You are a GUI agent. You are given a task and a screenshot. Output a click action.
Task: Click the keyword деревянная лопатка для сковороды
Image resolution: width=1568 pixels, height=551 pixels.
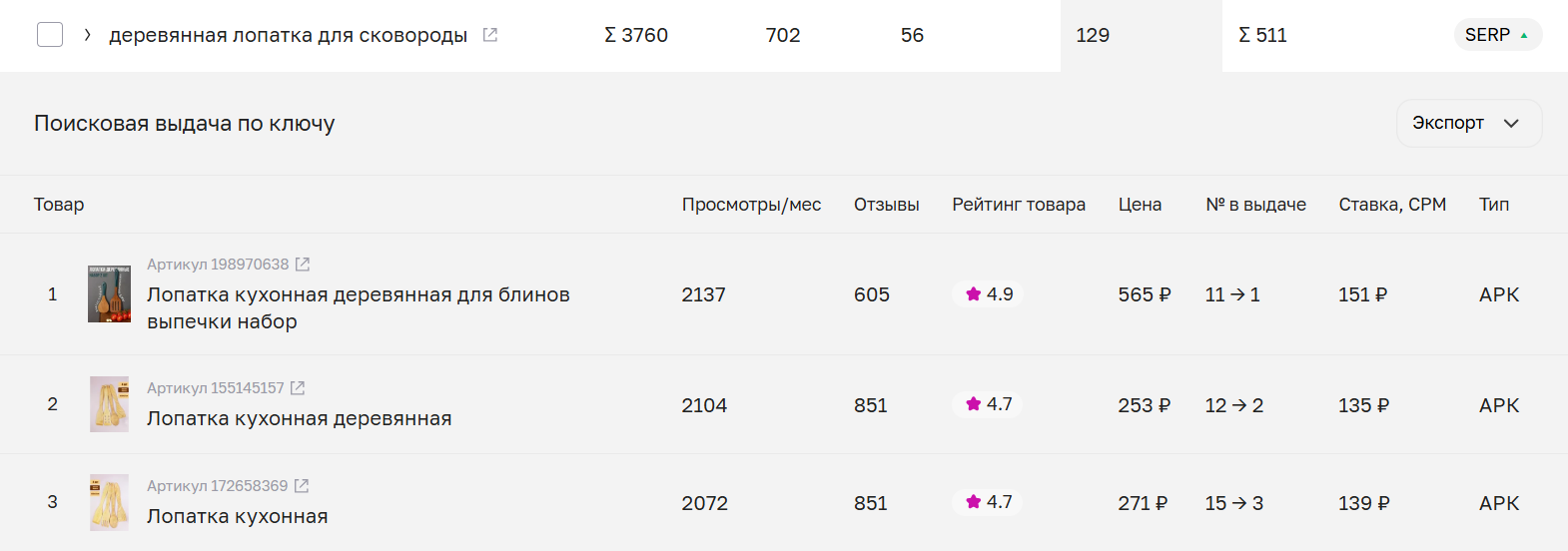click(x=288, y=35)
